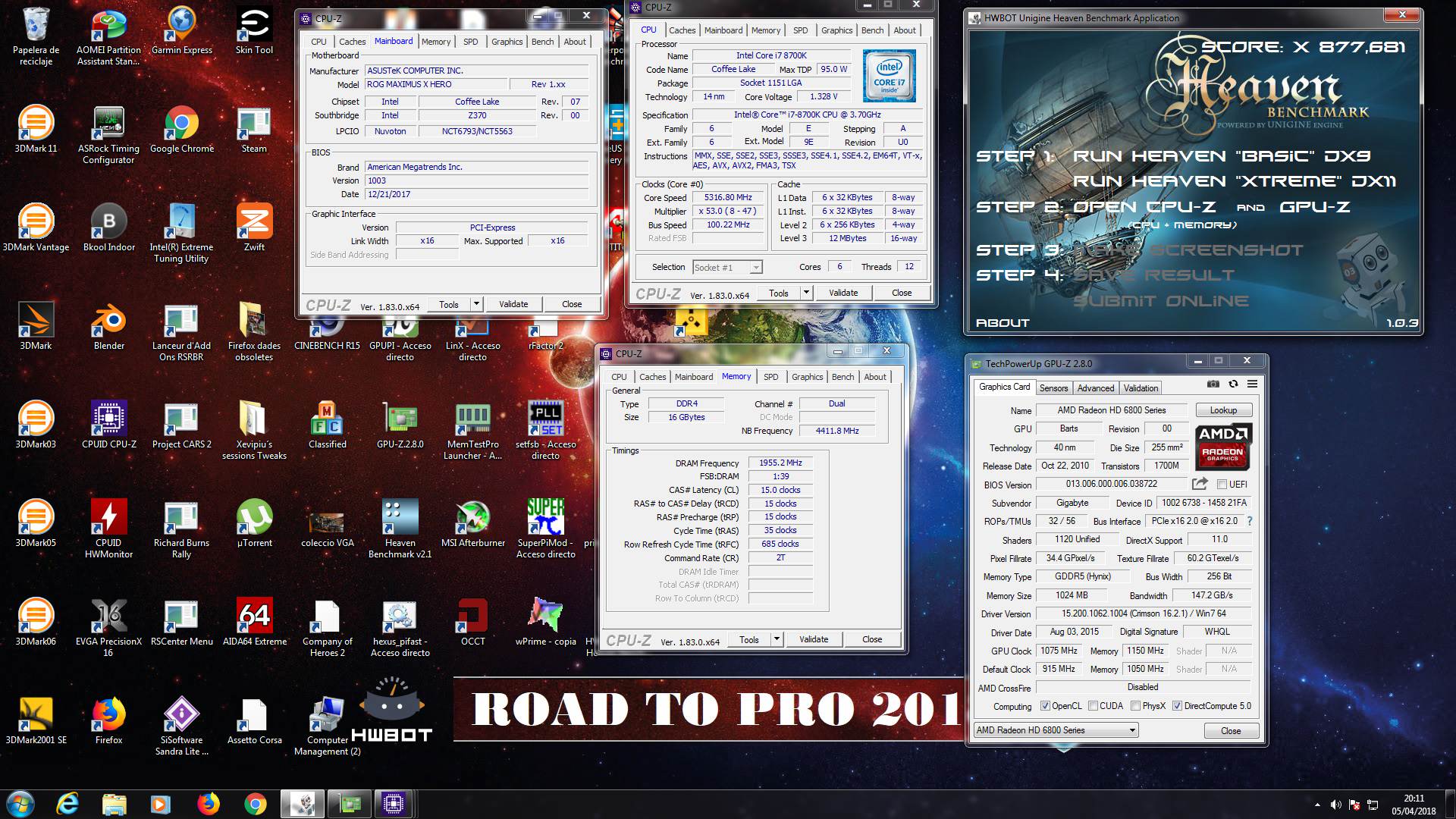The width and height of the screenshot is (1456, 819).
Task: Open Bench tab in CPU tab window
Action: click(872, 30)
